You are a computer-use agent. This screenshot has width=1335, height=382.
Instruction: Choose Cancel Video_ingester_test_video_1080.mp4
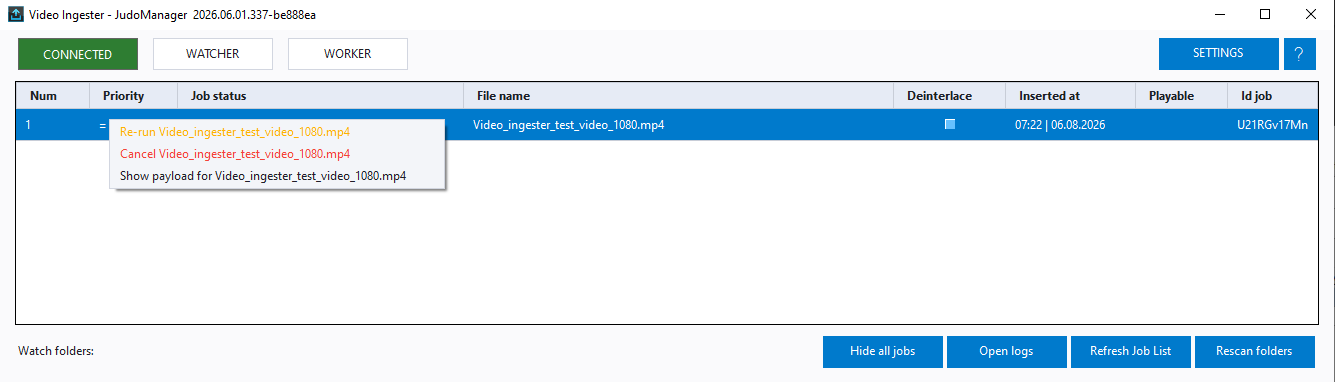pos(235,154)
